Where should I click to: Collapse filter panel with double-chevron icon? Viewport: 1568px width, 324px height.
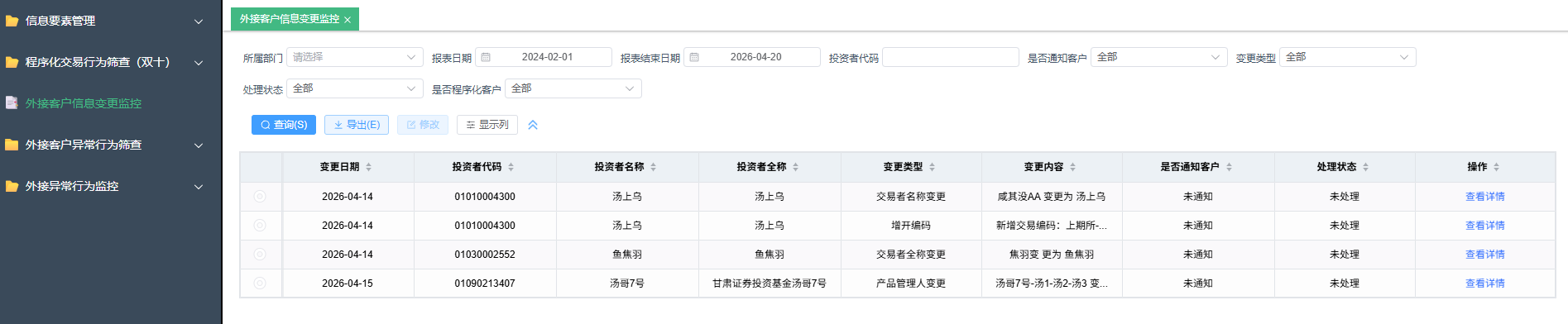pos(533,125)
